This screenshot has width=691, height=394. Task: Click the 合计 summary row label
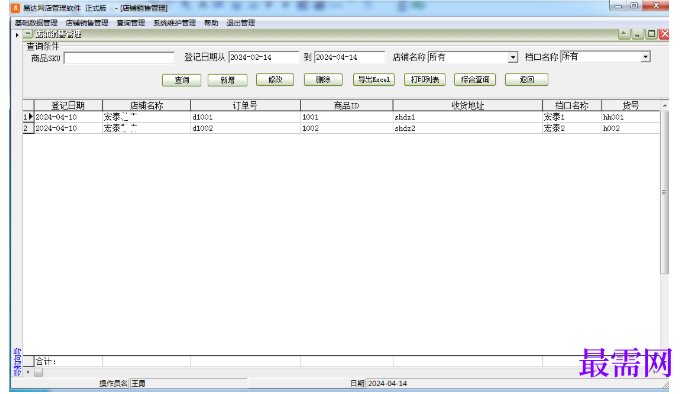(46, 361)
